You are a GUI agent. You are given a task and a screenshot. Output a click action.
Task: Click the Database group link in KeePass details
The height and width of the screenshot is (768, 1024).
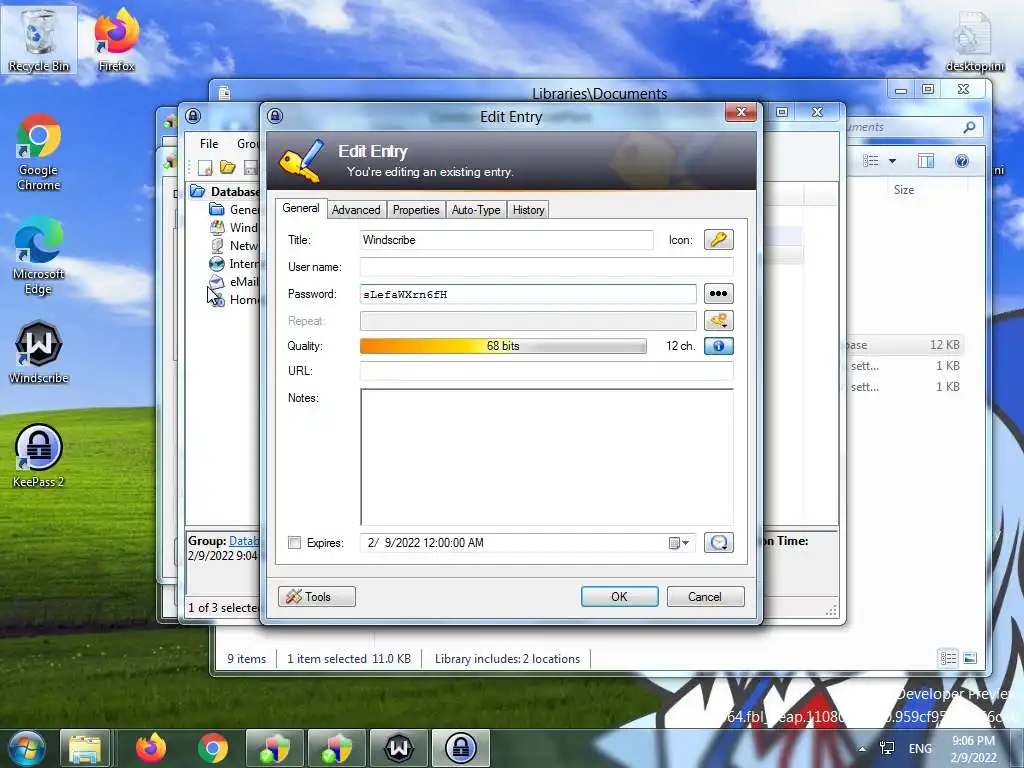[x=244, y=541]
